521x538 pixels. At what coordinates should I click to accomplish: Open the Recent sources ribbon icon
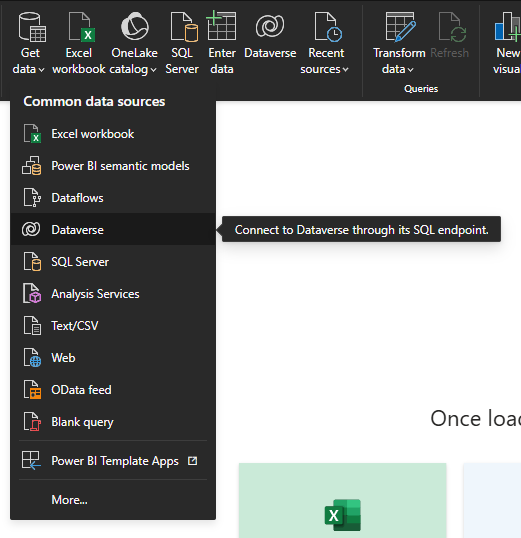click(x=328, y=27)
